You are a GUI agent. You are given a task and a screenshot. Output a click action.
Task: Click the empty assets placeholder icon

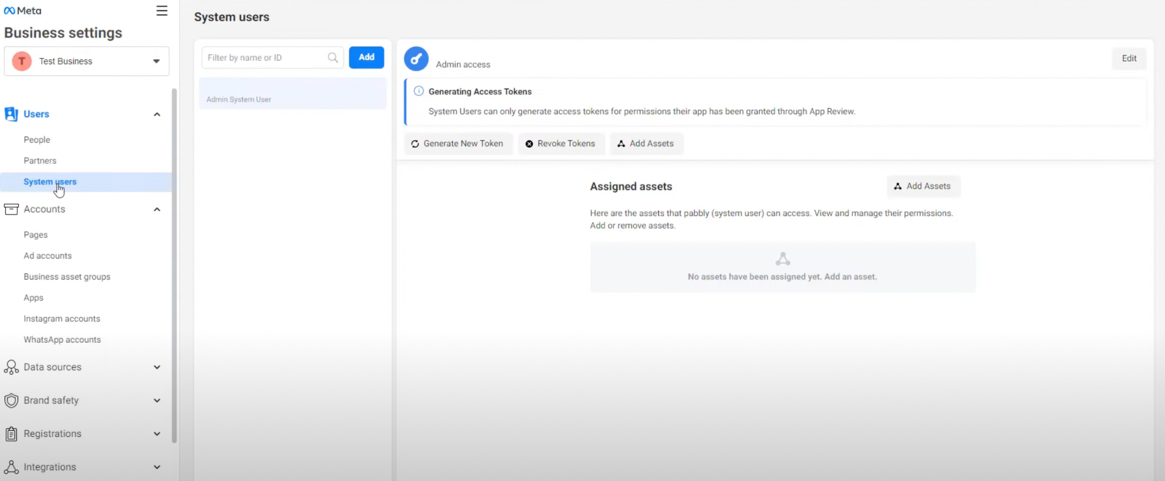pyautogui.click(x=782, y=259)
